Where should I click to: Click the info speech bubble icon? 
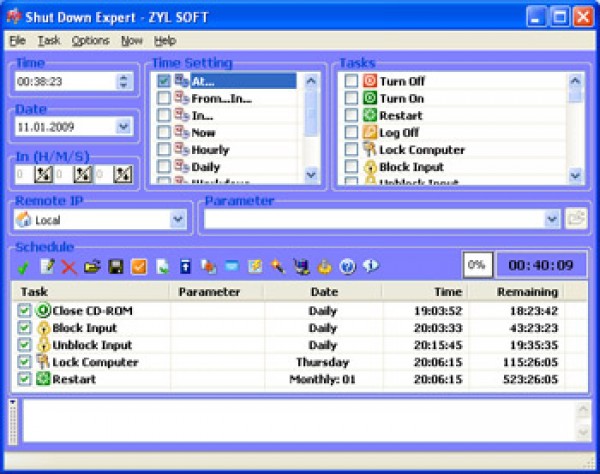tap(371, 266)
